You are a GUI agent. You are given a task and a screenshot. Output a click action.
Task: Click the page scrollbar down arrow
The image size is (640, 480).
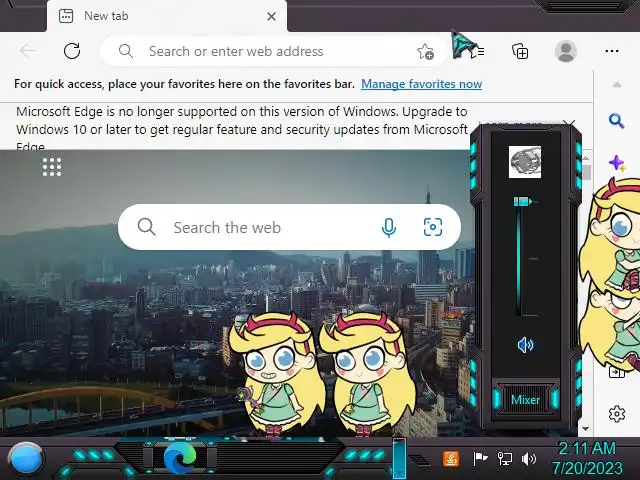click(x=586, y=429)
